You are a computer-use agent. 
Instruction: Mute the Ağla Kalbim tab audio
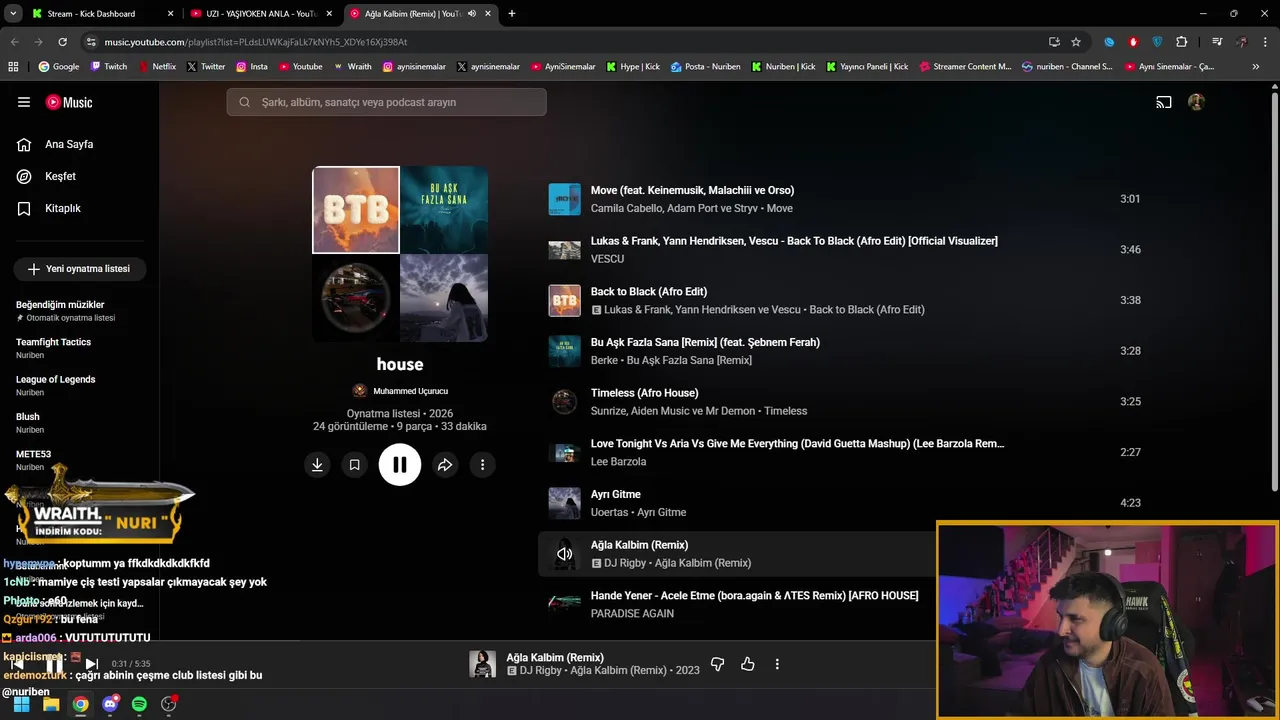tap(472, 14)
